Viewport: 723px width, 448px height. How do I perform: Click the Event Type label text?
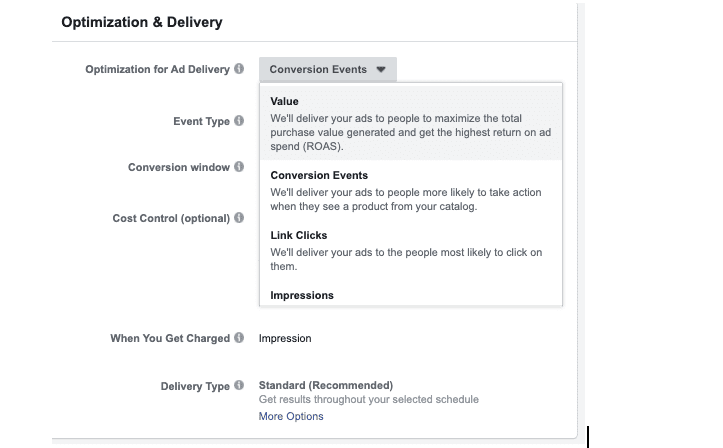(x=201, y=122)
